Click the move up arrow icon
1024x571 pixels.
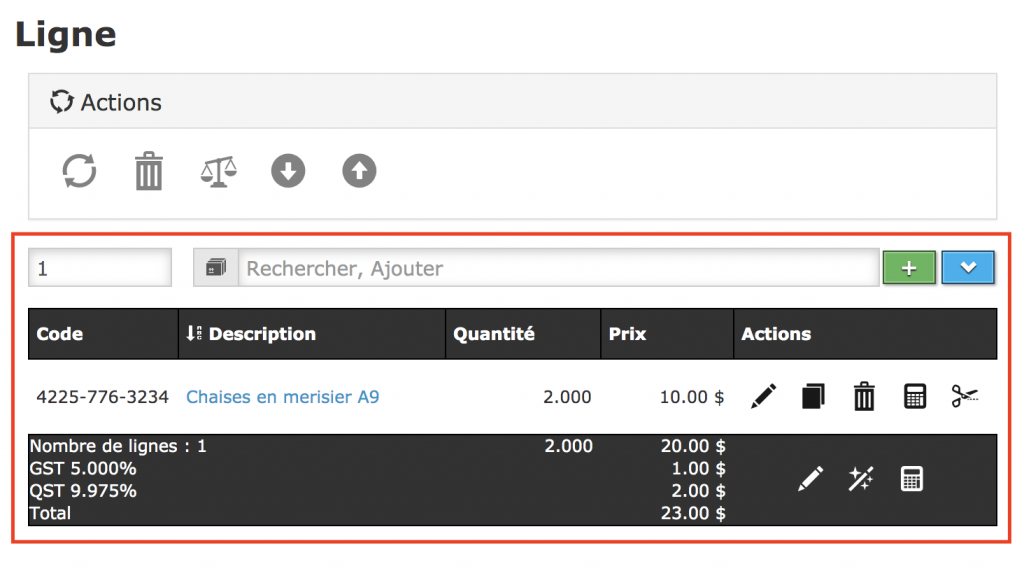point(359,171)
